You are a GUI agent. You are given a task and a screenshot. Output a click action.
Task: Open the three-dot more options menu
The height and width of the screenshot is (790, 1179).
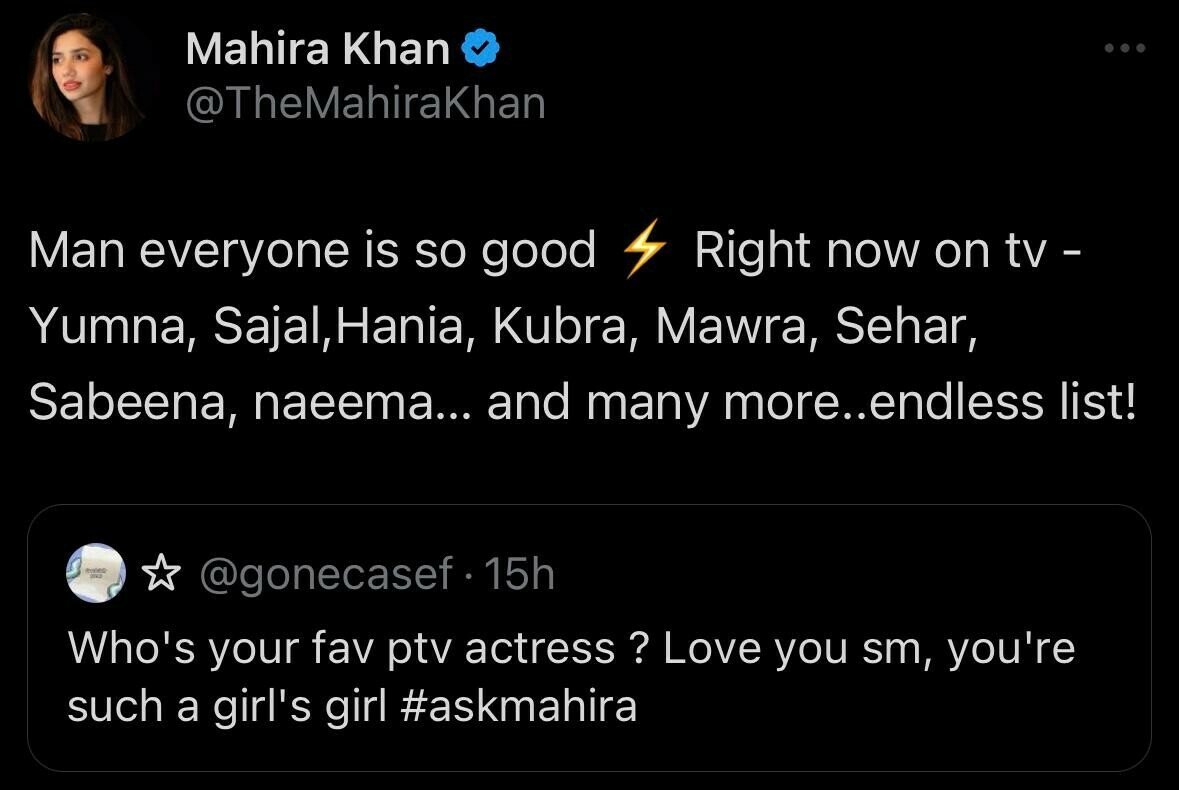point(1123,47)
